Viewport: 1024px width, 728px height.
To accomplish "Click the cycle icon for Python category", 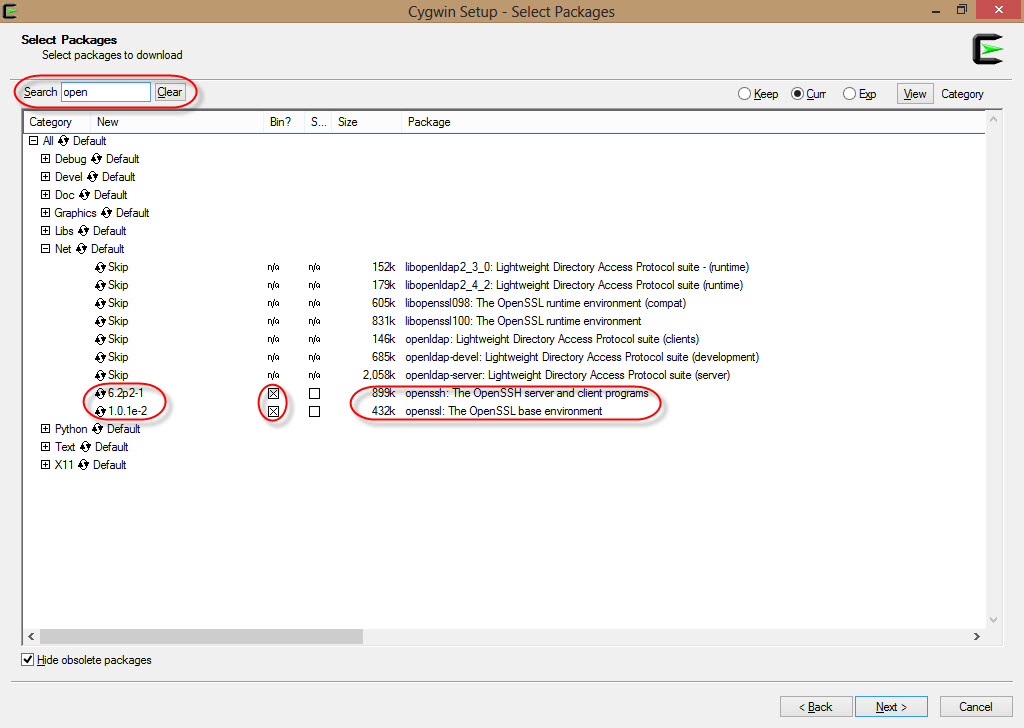I will 97,429.
